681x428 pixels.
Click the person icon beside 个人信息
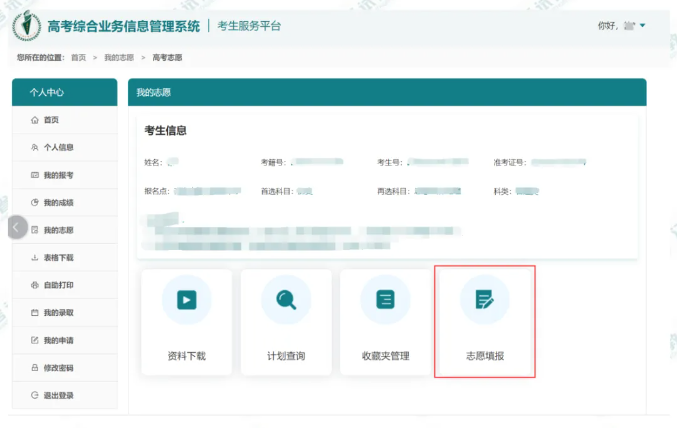point(35,147)
